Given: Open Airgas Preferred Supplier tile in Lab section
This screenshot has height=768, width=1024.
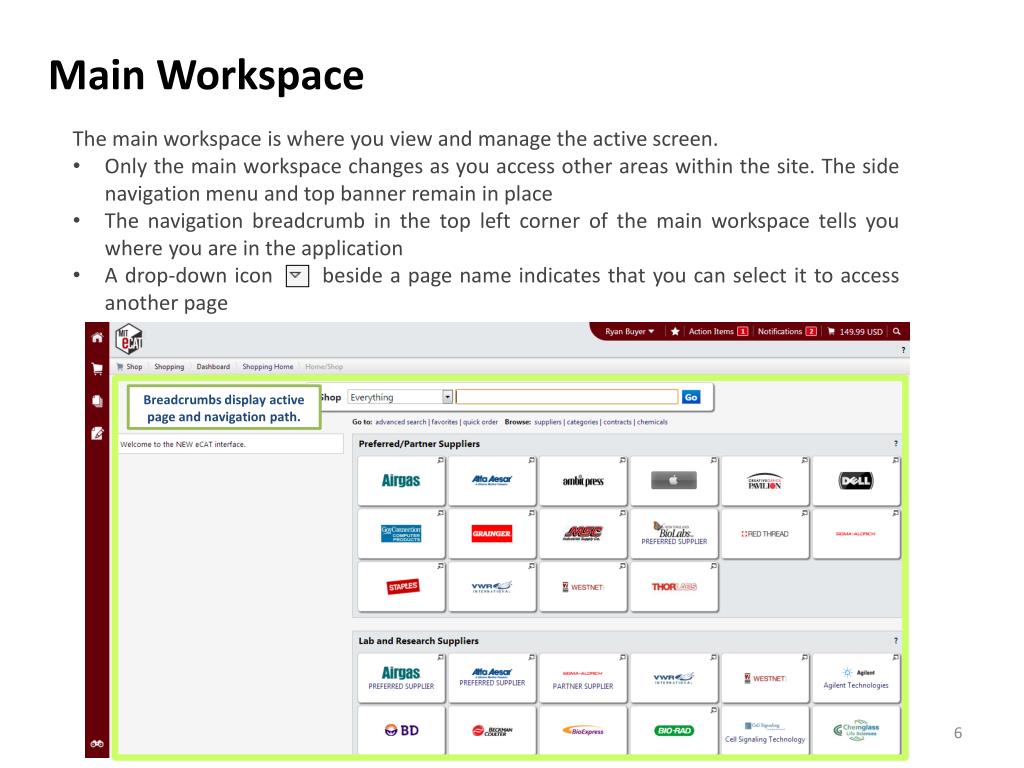Looking at the screenshot, I should point(402,678).
